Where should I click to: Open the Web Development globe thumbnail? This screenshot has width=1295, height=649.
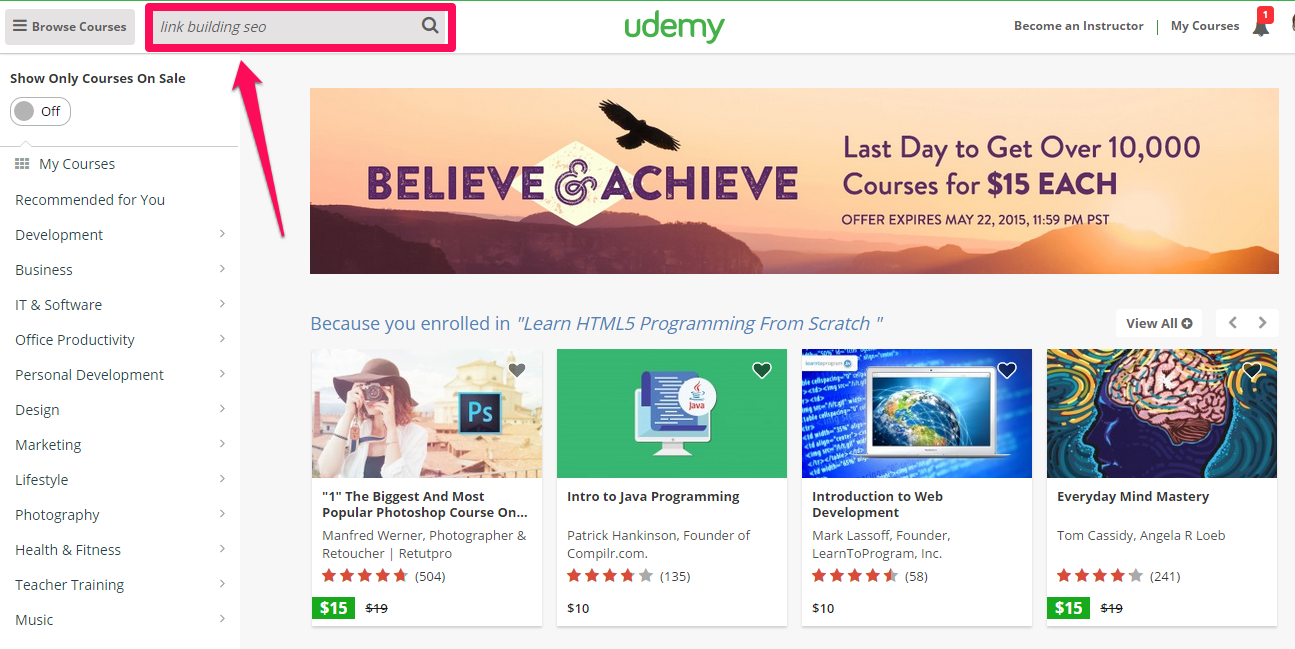(x=917, y=413)
